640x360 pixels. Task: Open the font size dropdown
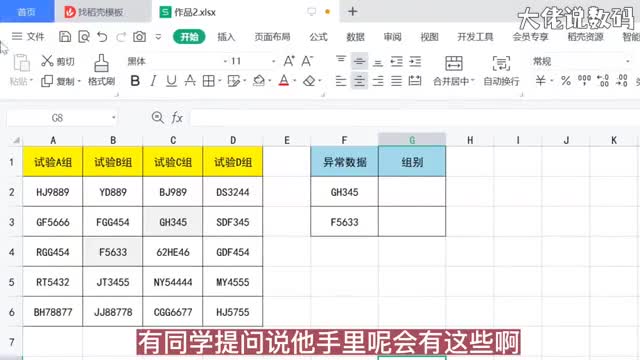click(273, 61)
